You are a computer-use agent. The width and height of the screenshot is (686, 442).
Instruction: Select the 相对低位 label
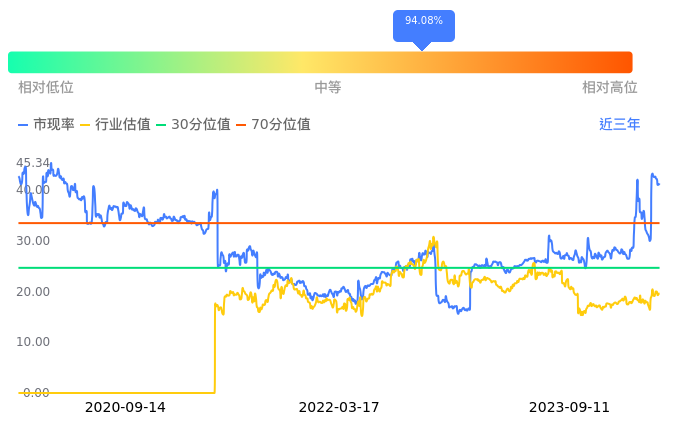46,88
